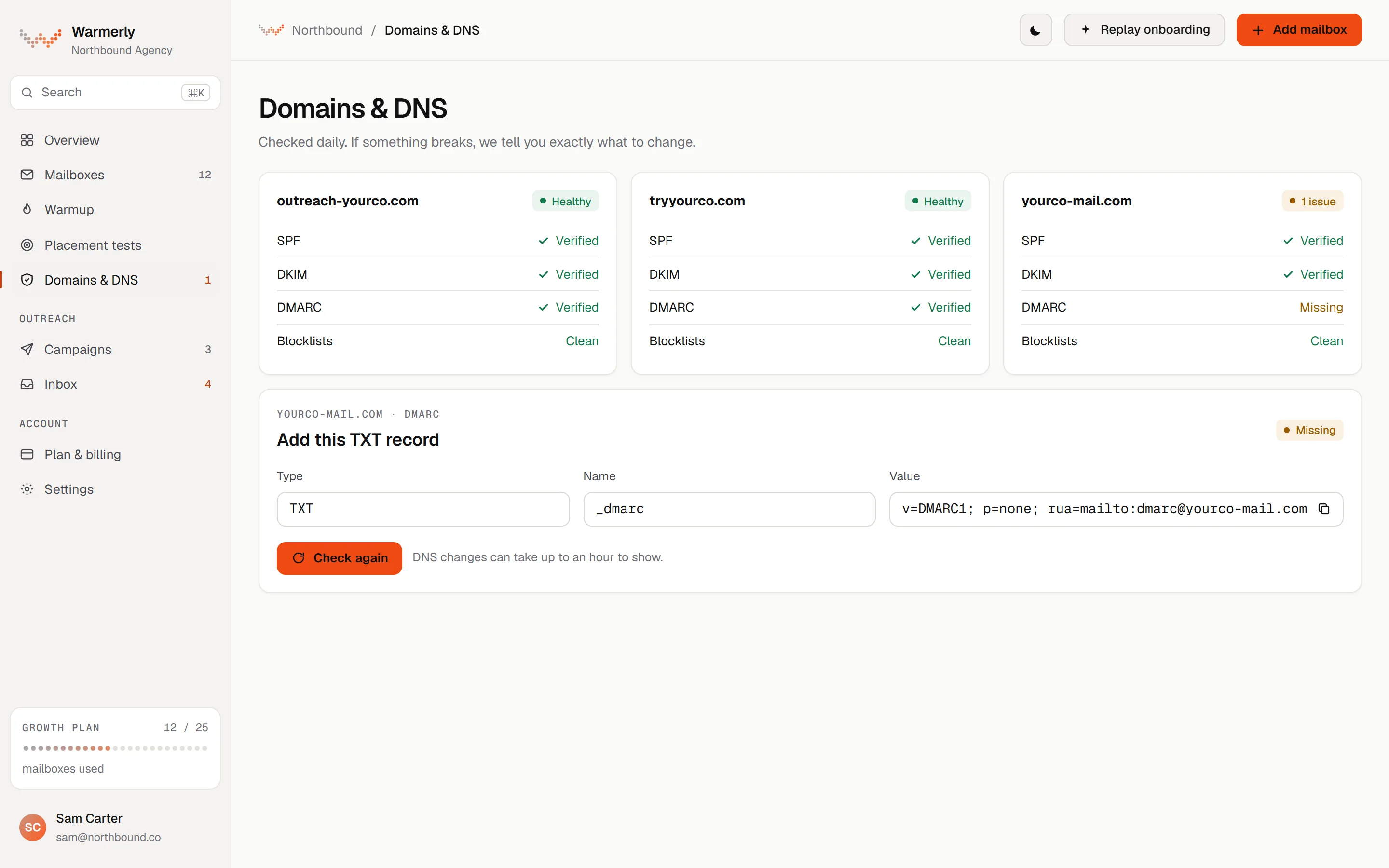The image size is (1389, 868).
Task: Focus the Search input field
Action: (115, 93)
